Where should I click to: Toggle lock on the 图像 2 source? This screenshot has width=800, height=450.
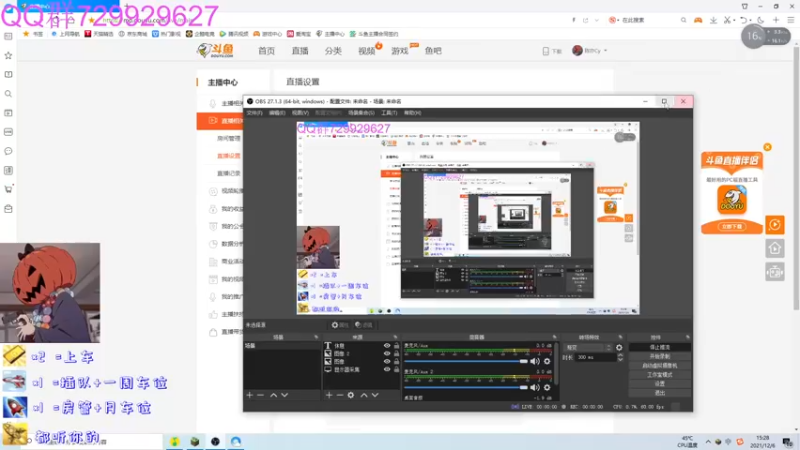coord(396,354)
